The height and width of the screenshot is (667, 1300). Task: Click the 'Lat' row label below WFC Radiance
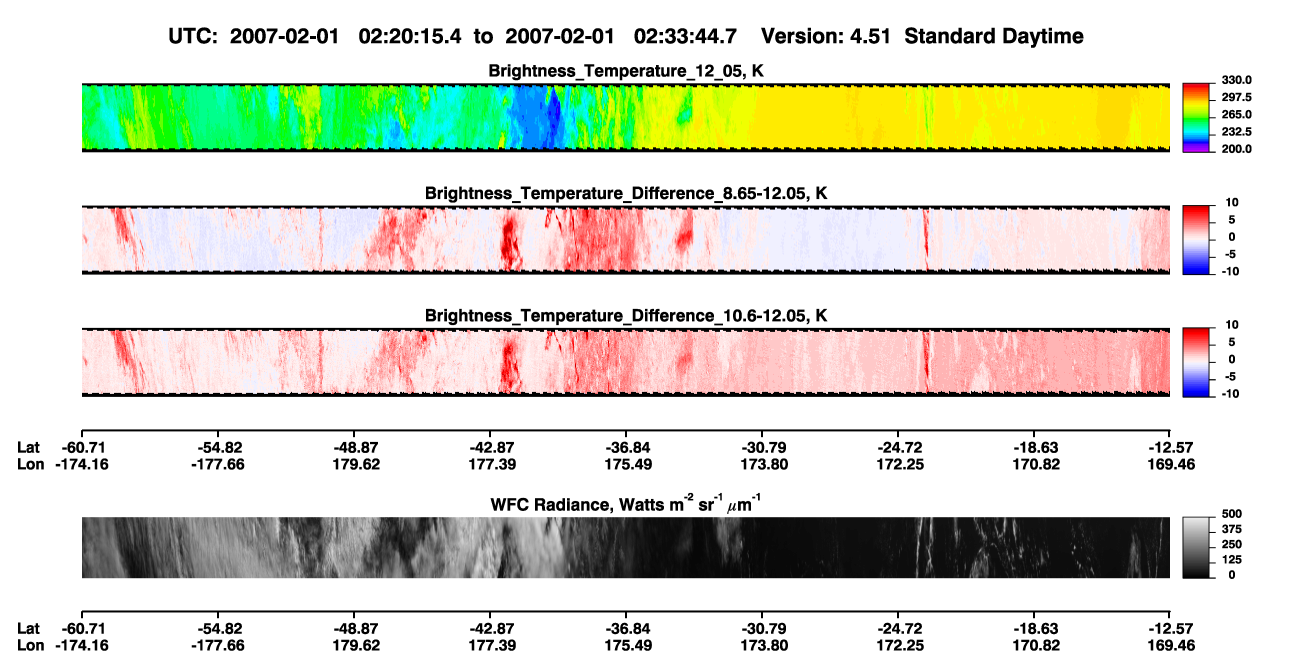(29, 628)
